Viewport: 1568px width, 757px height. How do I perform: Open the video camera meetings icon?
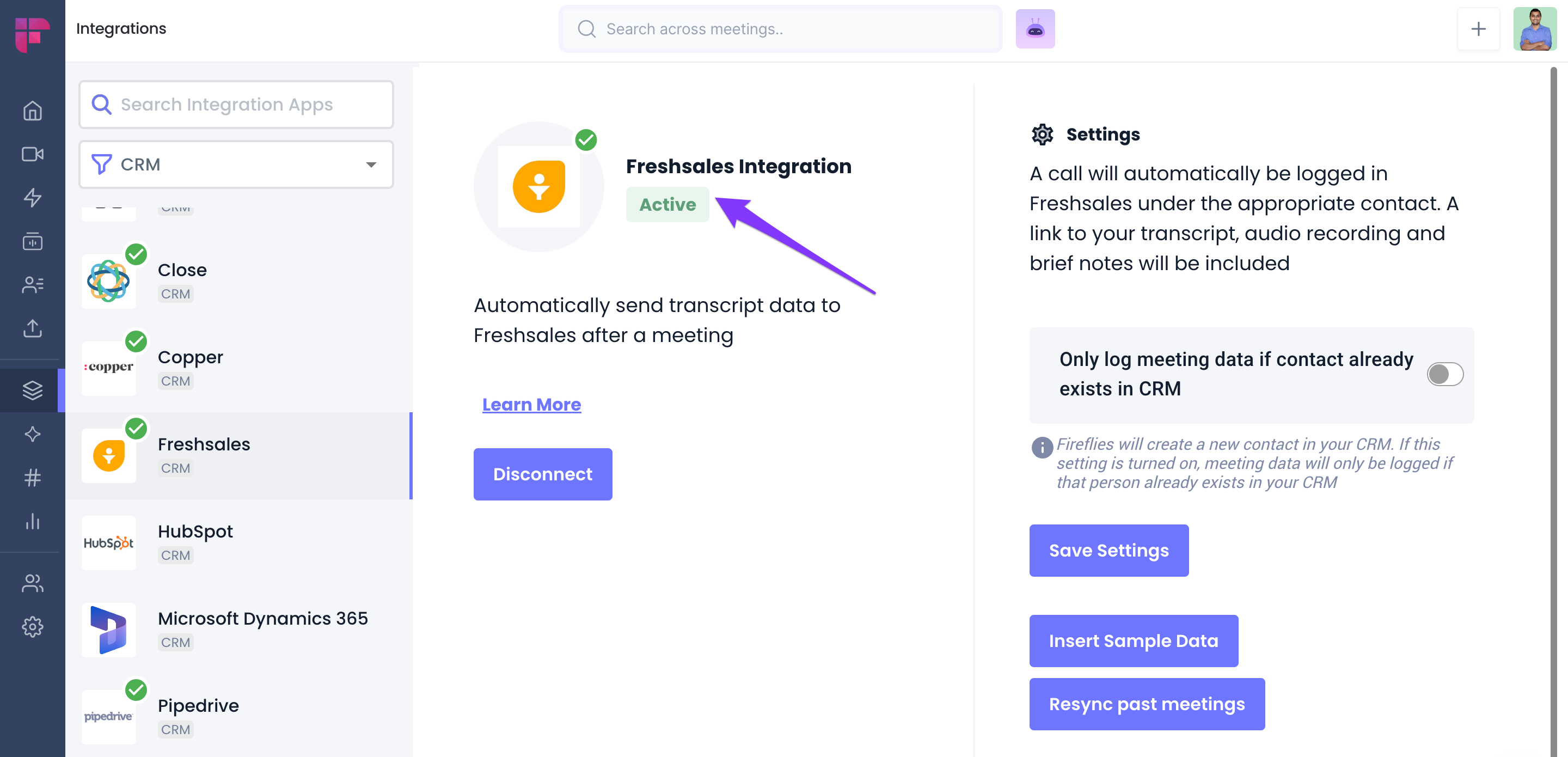[x=32, y=154]
